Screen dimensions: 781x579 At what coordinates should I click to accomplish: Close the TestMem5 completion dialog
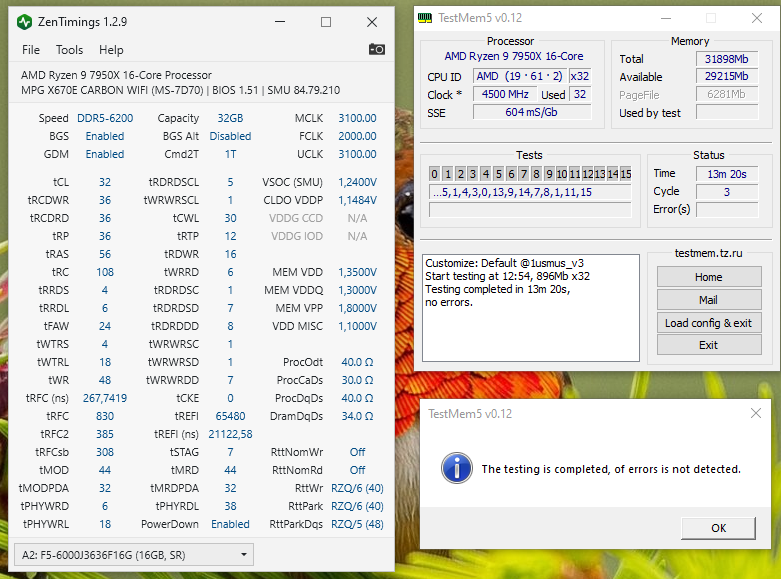pyautogui.click(x=756, y=413)
